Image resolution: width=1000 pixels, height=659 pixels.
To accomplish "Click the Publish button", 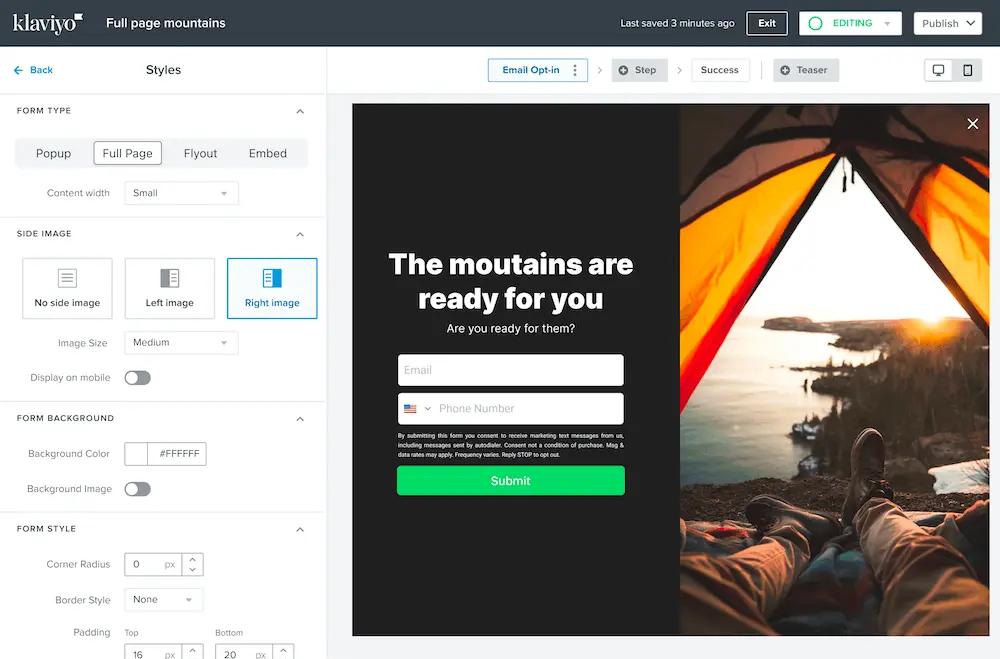I will click(946, 22).
